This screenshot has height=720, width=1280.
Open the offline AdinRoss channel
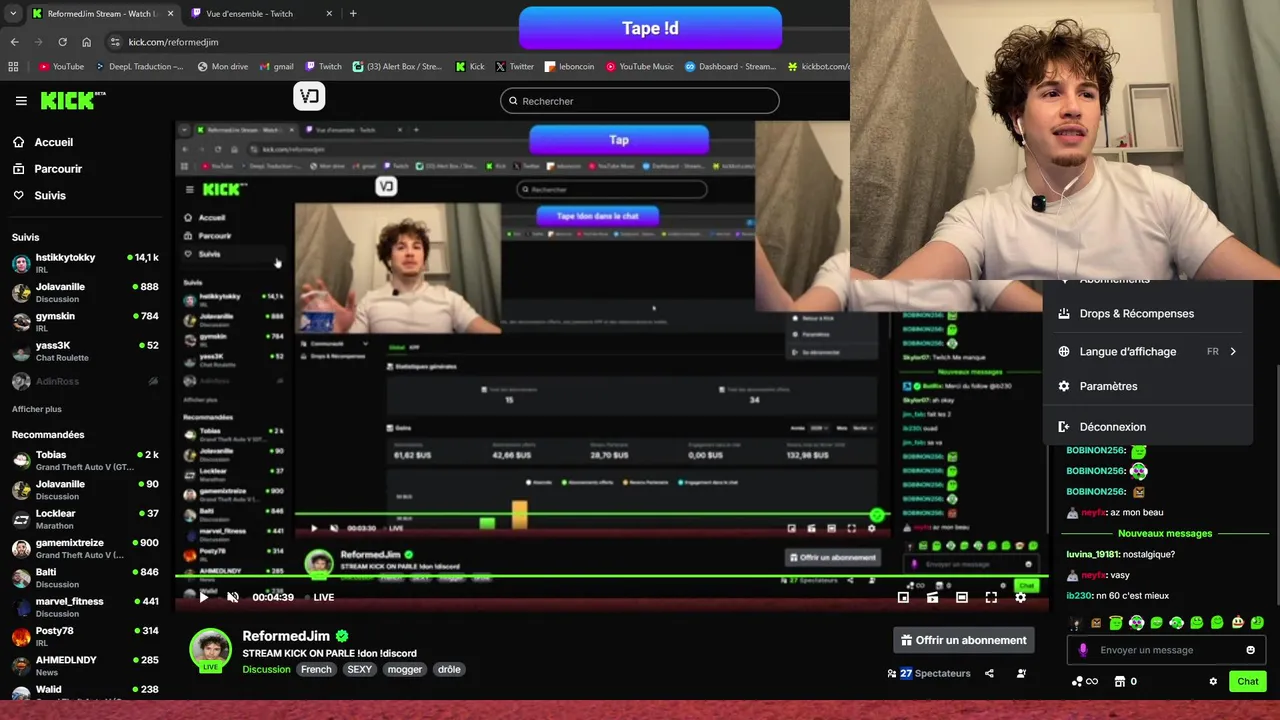click(x=85, y=381)
